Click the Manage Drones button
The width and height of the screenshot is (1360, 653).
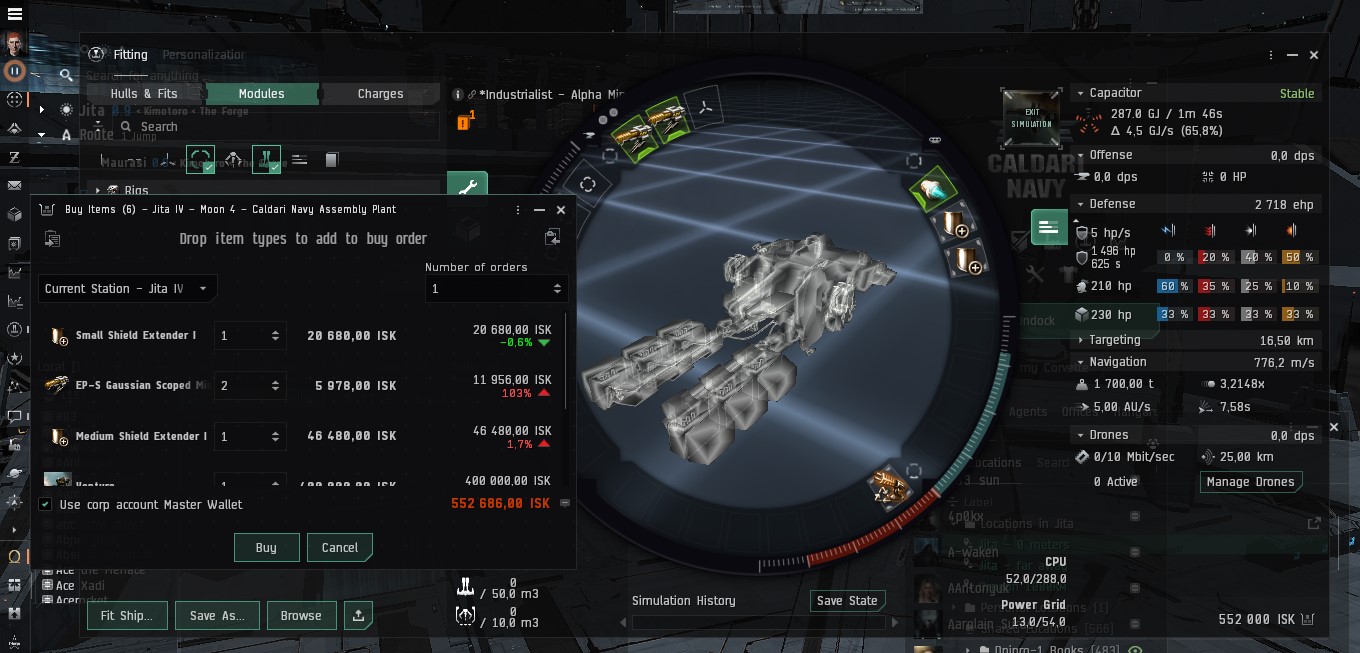click(x=1250, y=482)
